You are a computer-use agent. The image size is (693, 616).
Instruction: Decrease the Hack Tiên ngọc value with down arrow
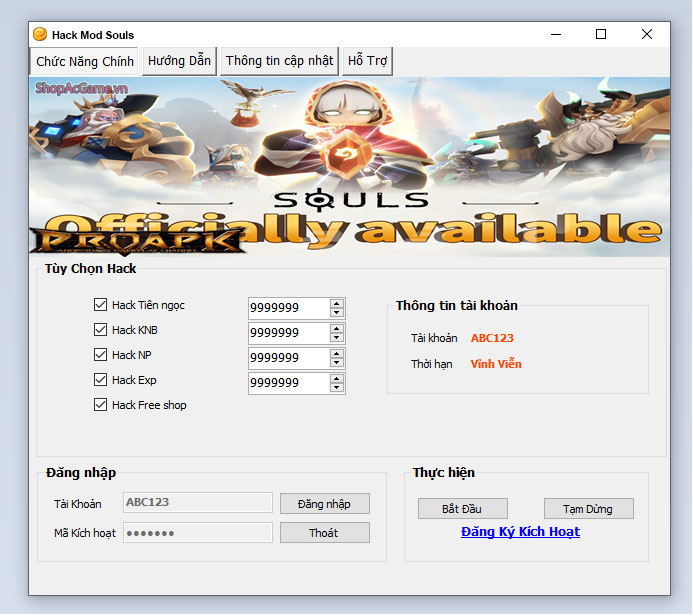tap(337, 312)
